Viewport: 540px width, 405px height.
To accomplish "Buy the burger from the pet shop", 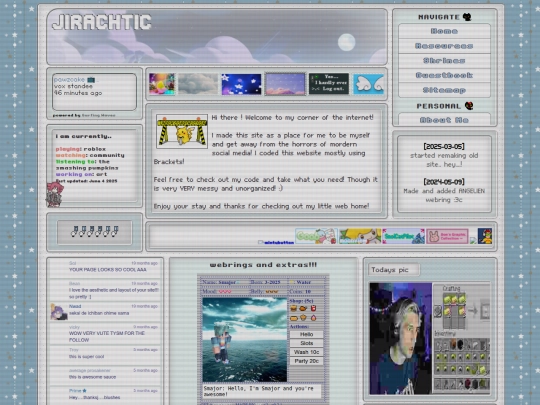I will [x=293, y=309].
